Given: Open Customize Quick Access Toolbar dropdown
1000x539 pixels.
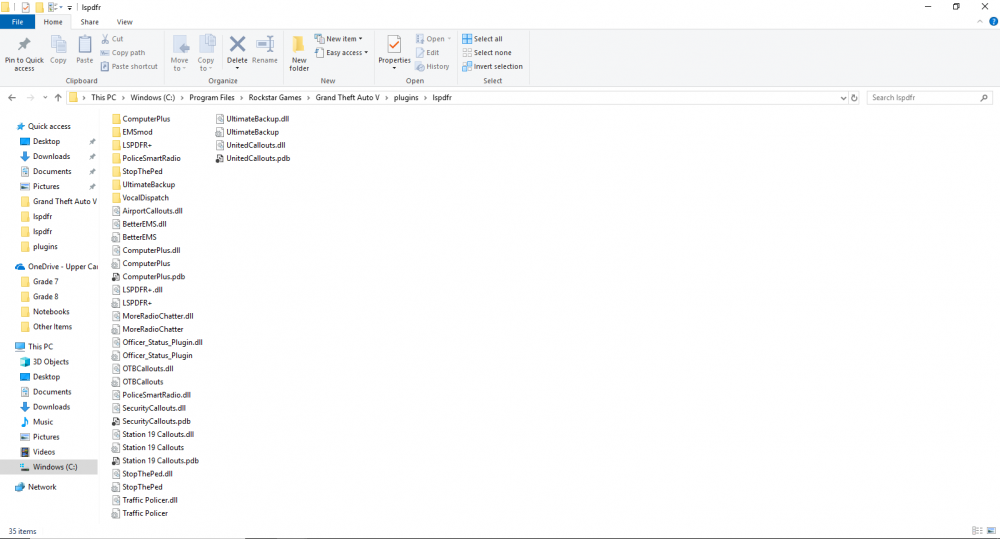Looking at the screenshot, I should coord(70,8).
